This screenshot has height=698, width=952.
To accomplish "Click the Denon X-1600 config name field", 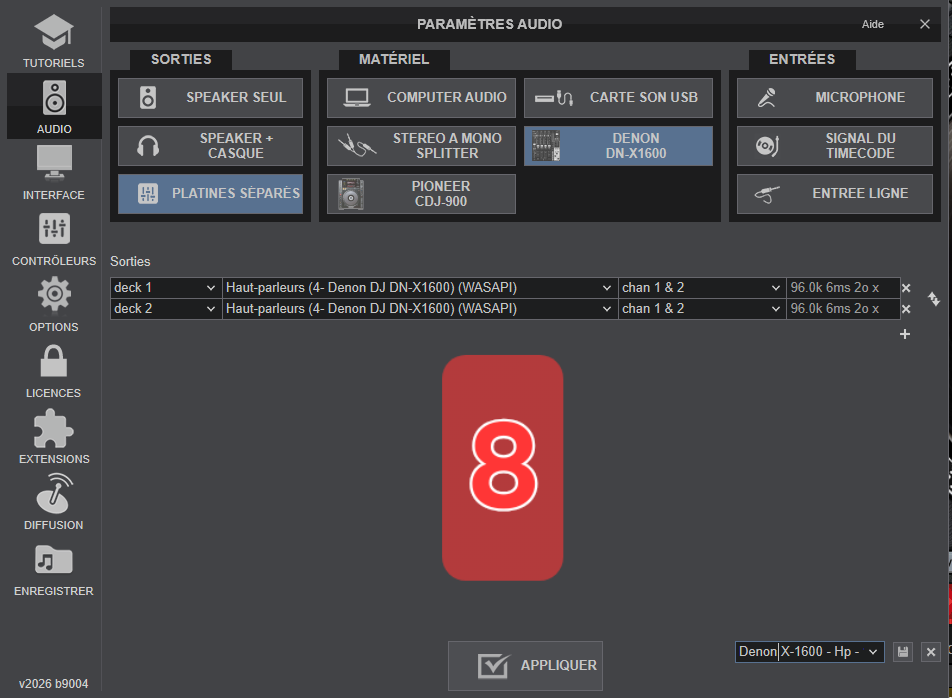I will click(798, 652).
